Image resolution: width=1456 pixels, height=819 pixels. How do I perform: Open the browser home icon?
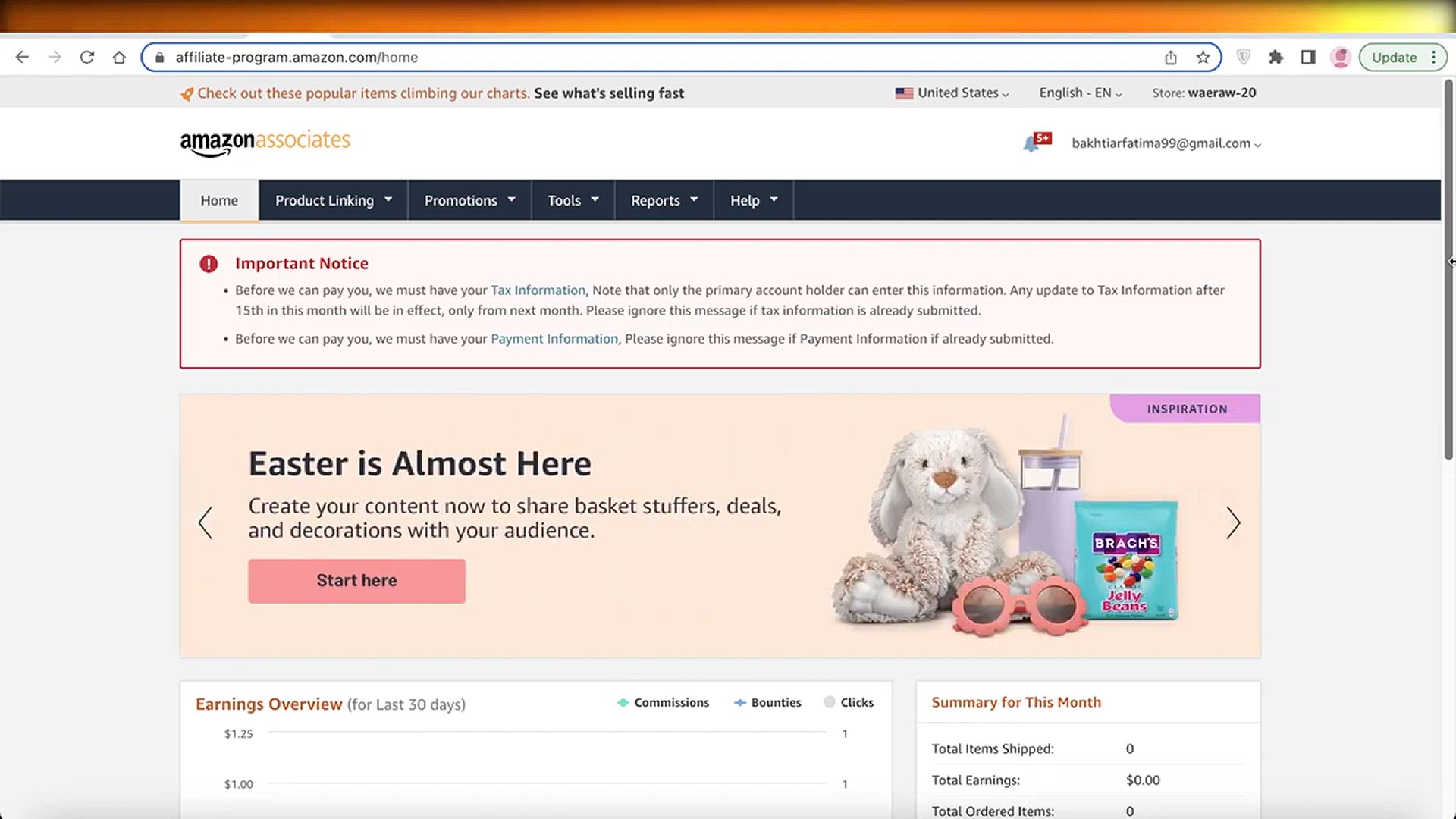(119, 57)
